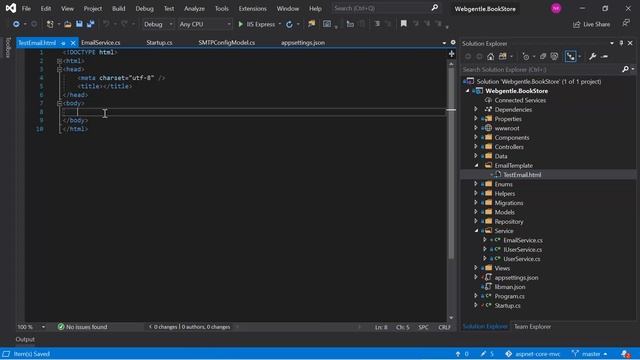Image resolution: width=640 pixels, height=360 pixels.
Task: Click the No issues found indicator
Action: (82, 327)
